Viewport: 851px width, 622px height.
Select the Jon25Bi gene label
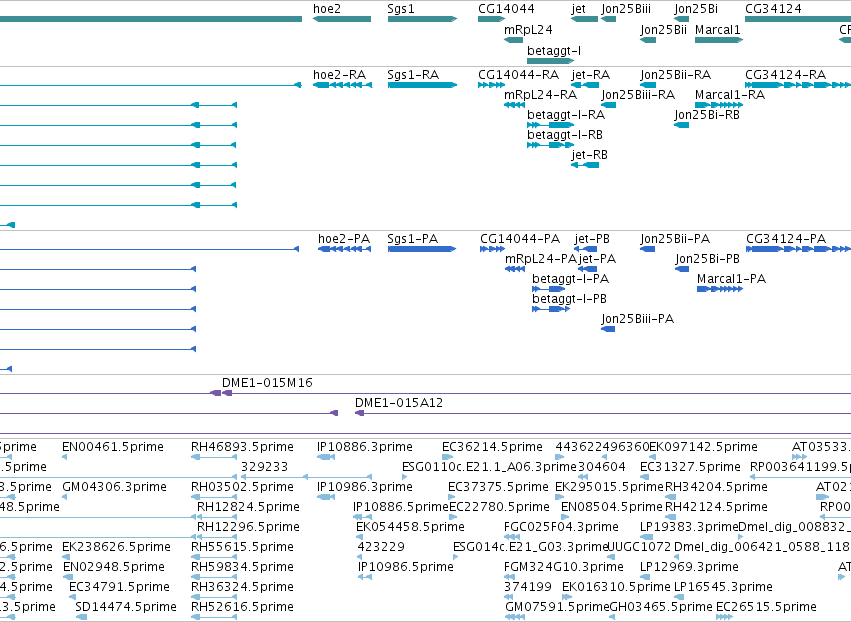point(696,9)
